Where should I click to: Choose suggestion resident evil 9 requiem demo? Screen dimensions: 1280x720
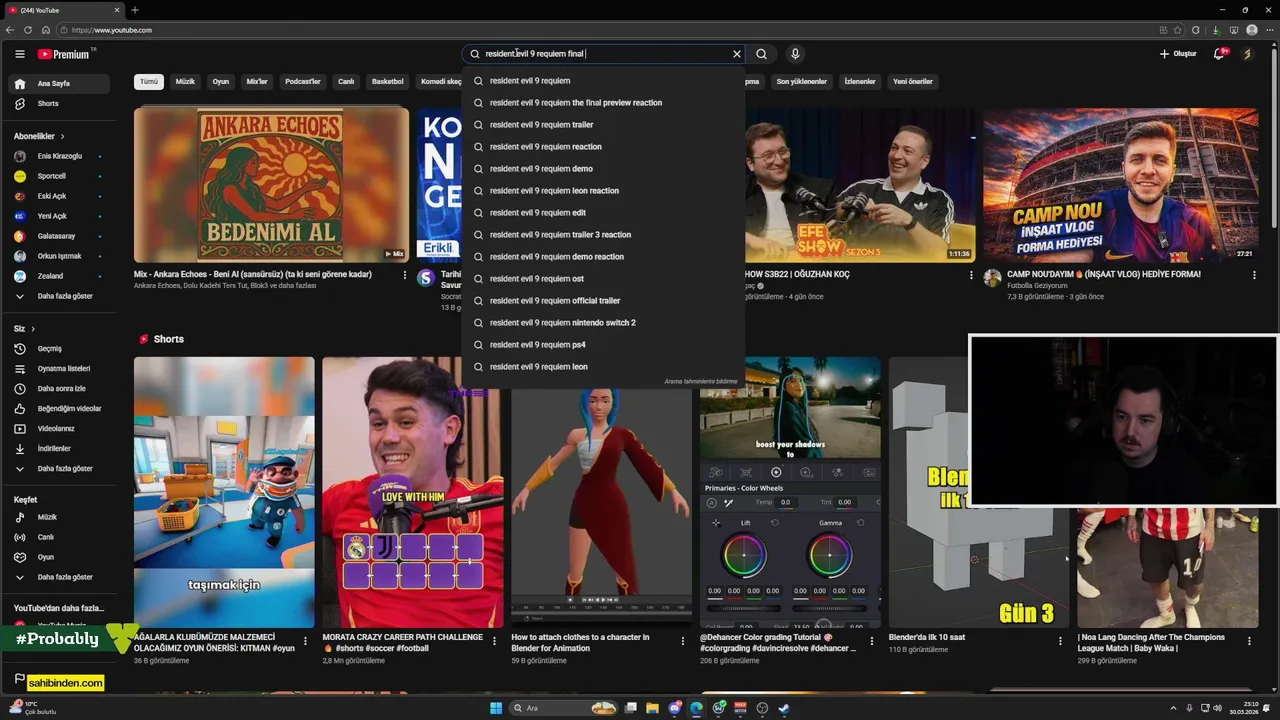point(604,169)
